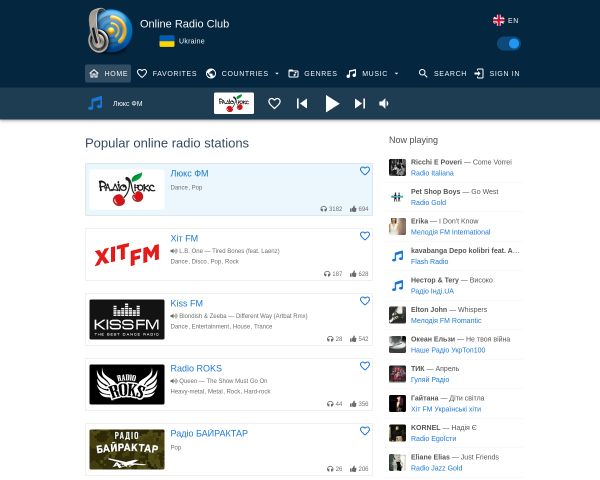Screen dimensions: 600x480
Task: Click the speaker icon before L.B. One track
Action: (174, 251)
